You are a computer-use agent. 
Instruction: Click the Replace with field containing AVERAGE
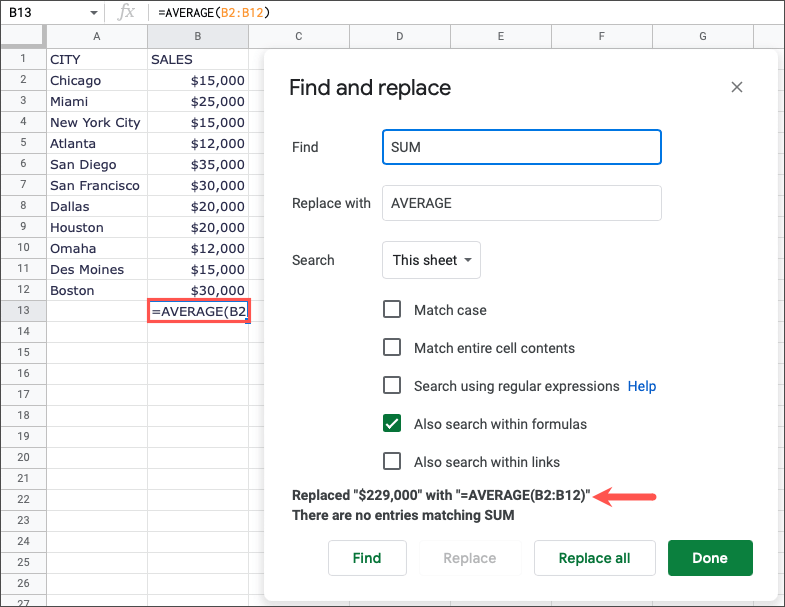click(x=522, y=203)
